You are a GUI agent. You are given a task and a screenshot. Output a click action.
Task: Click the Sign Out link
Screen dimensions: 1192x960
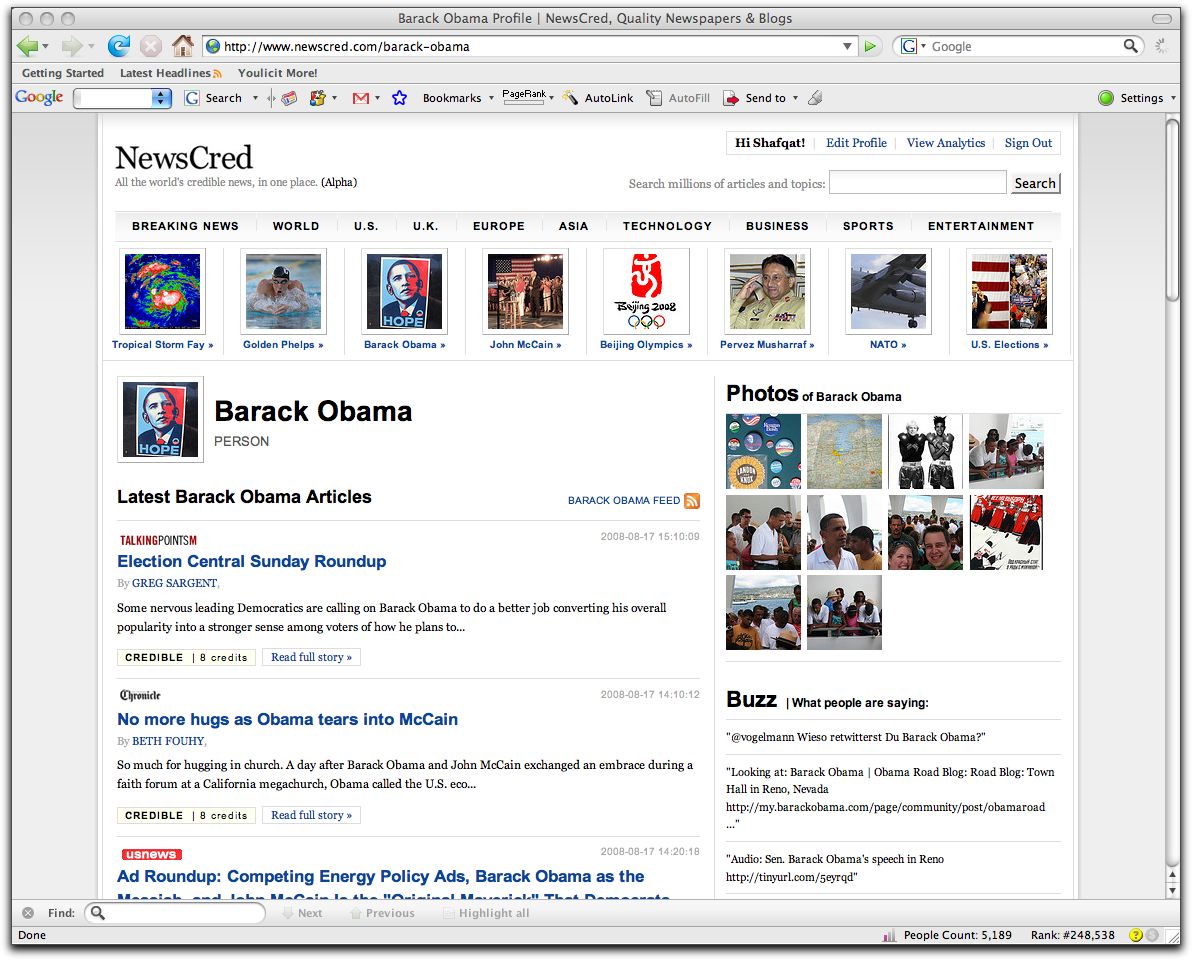pyautogui.click(x=1028, y=143)
